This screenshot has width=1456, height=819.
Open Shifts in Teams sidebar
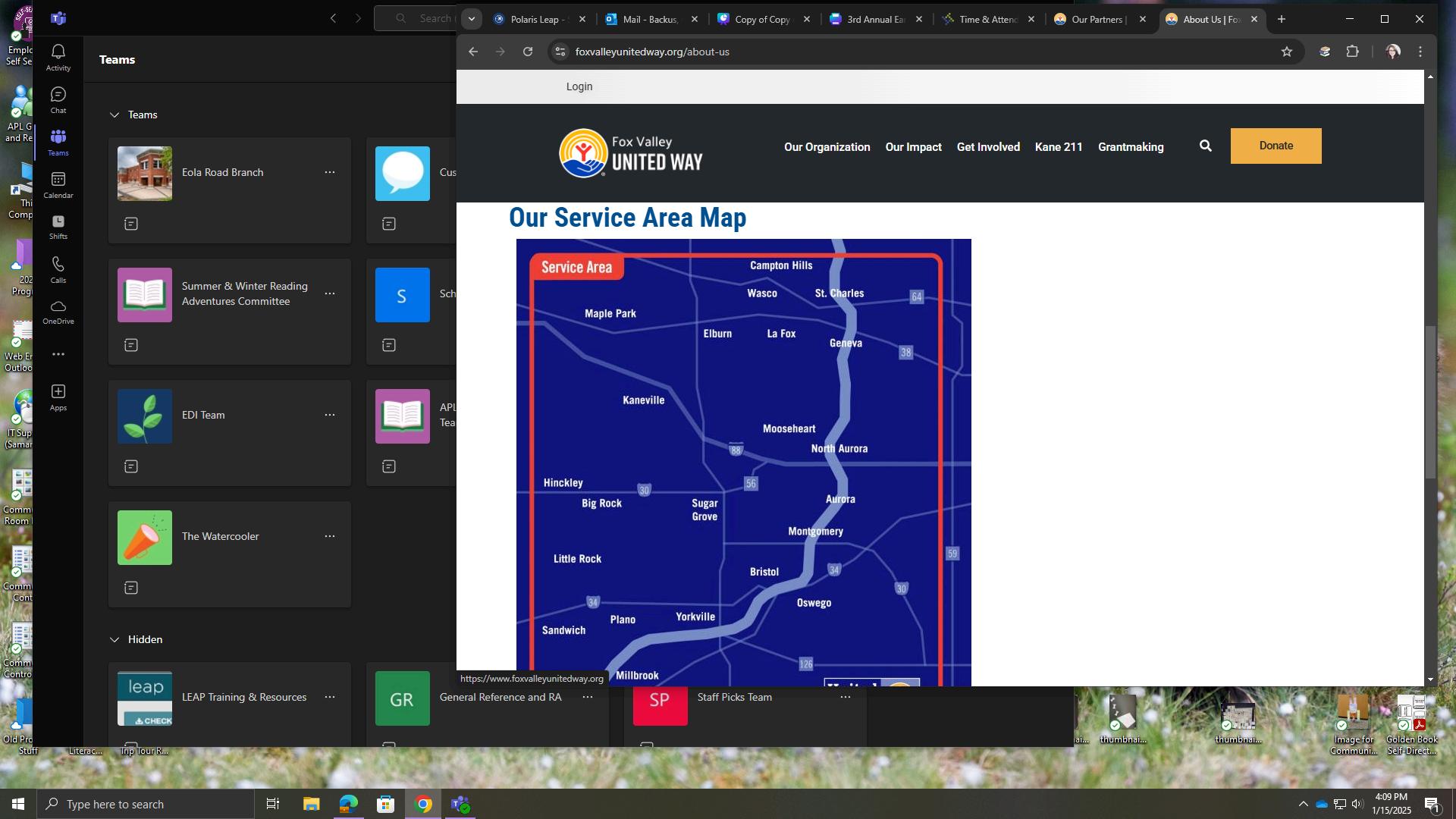pos(58,227)
